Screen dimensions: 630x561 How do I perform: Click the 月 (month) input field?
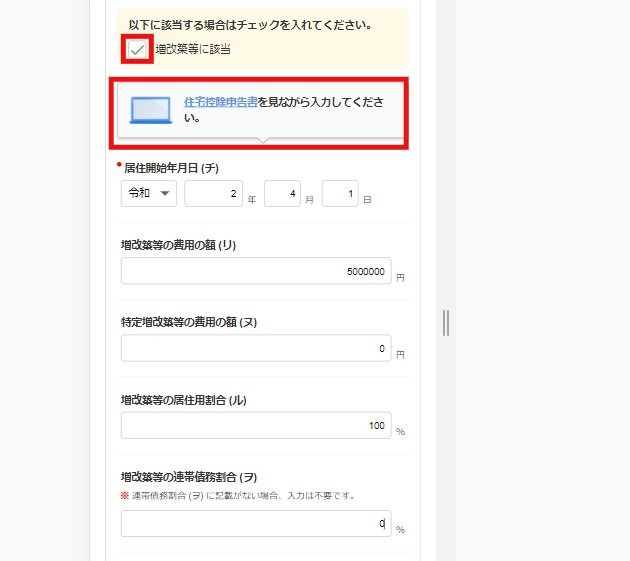[x=282, y=193]
